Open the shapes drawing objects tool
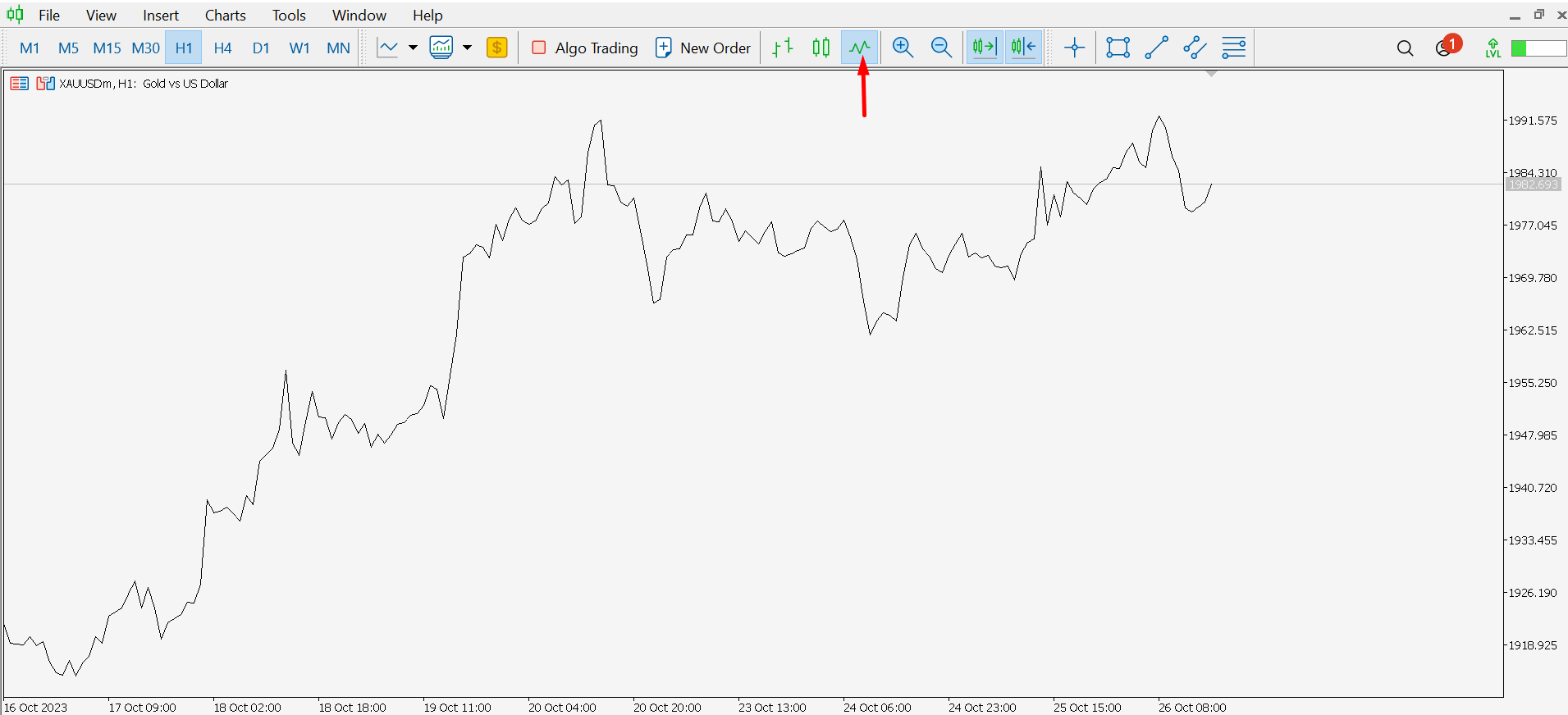 [1118, 48]
